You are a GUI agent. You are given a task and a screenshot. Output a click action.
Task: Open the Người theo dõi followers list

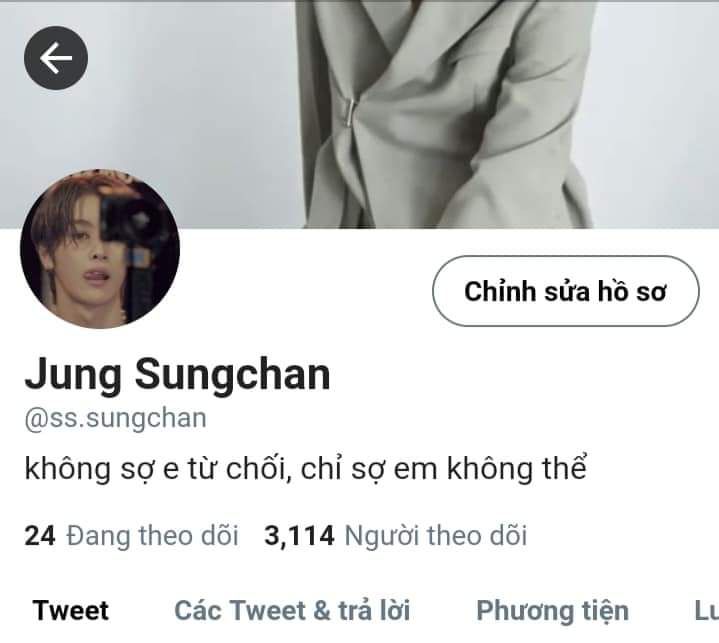coord(396,536)
